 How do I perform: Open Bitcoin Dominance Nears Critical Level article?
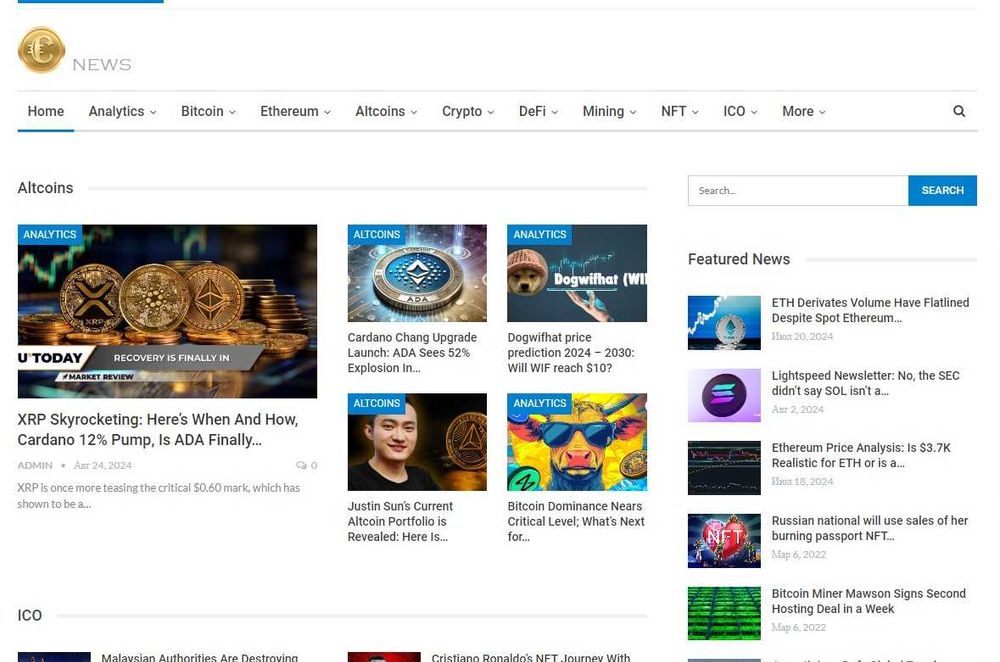tap(576, 521)
